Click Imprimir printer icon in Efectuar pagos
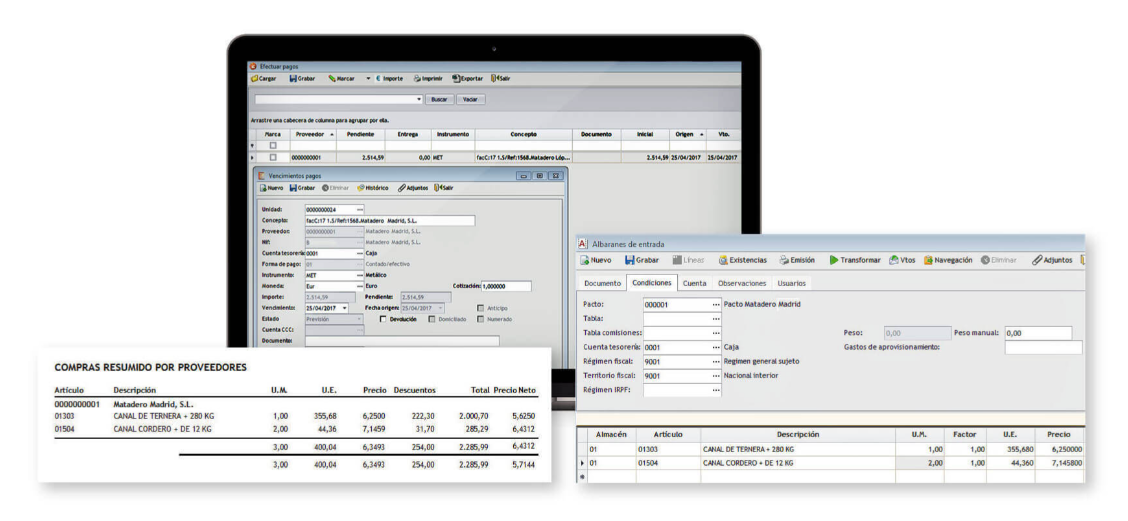Screen dimensions: 1128x521 417,78
